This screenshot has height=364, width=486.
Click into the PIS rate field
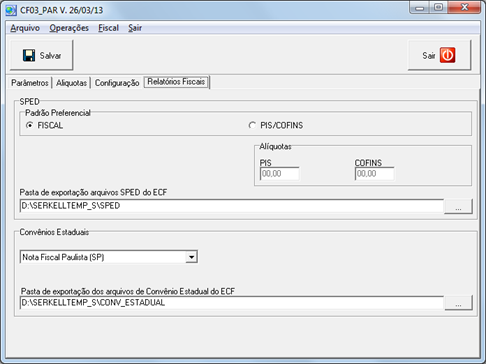tap(279, 174)
